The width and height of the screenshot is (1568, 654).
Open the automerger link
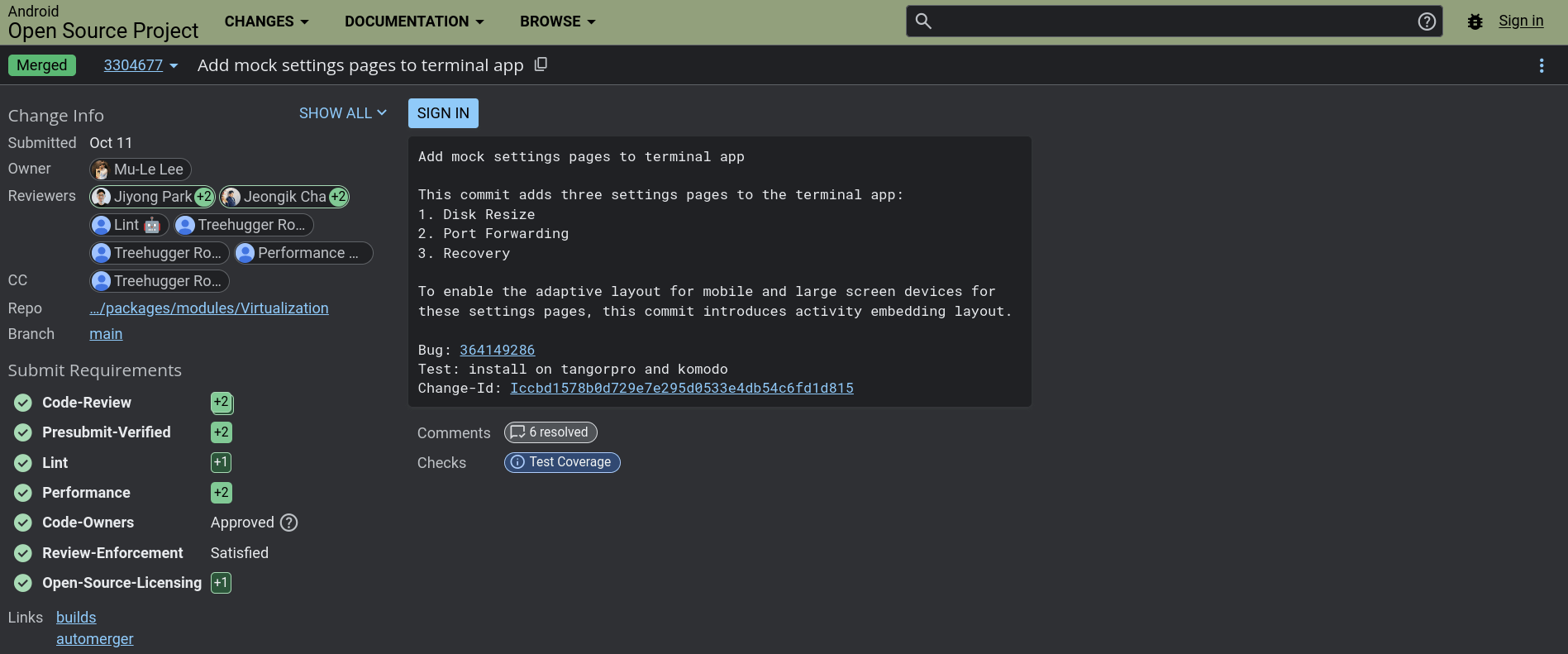[x=95, y=639]
